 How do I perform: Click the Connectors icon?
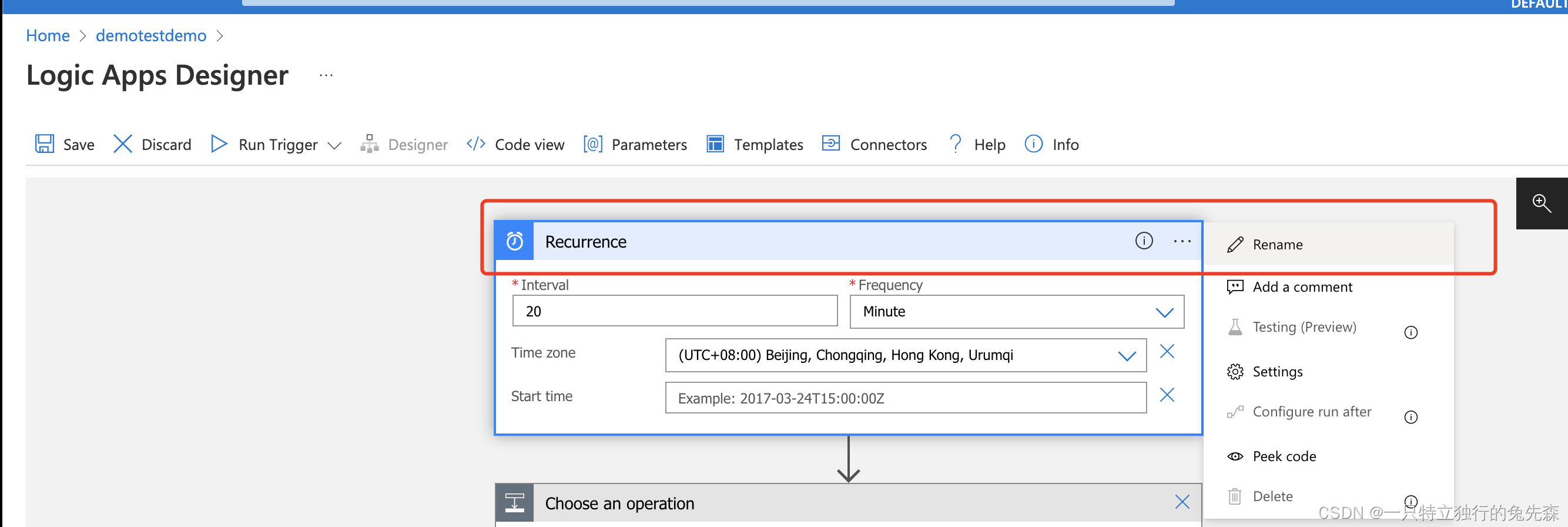[x=831, y=143]
